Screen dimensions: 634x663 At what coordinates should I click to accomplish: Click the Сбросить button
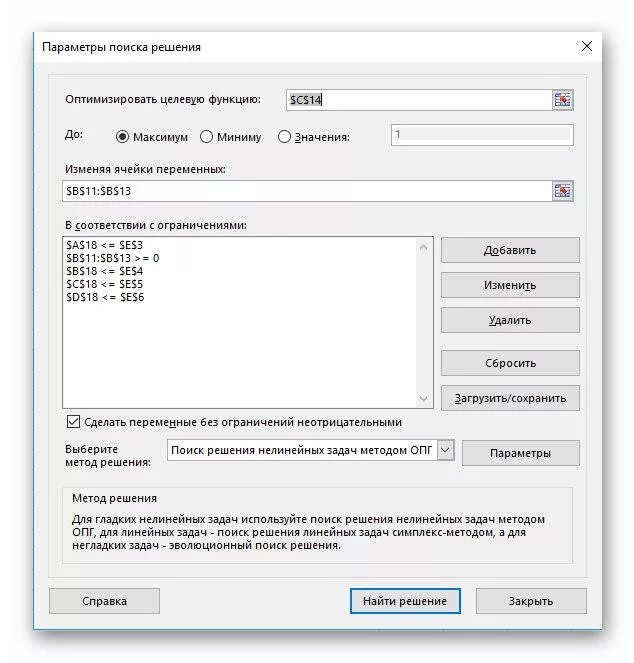[x=510, y=363]
